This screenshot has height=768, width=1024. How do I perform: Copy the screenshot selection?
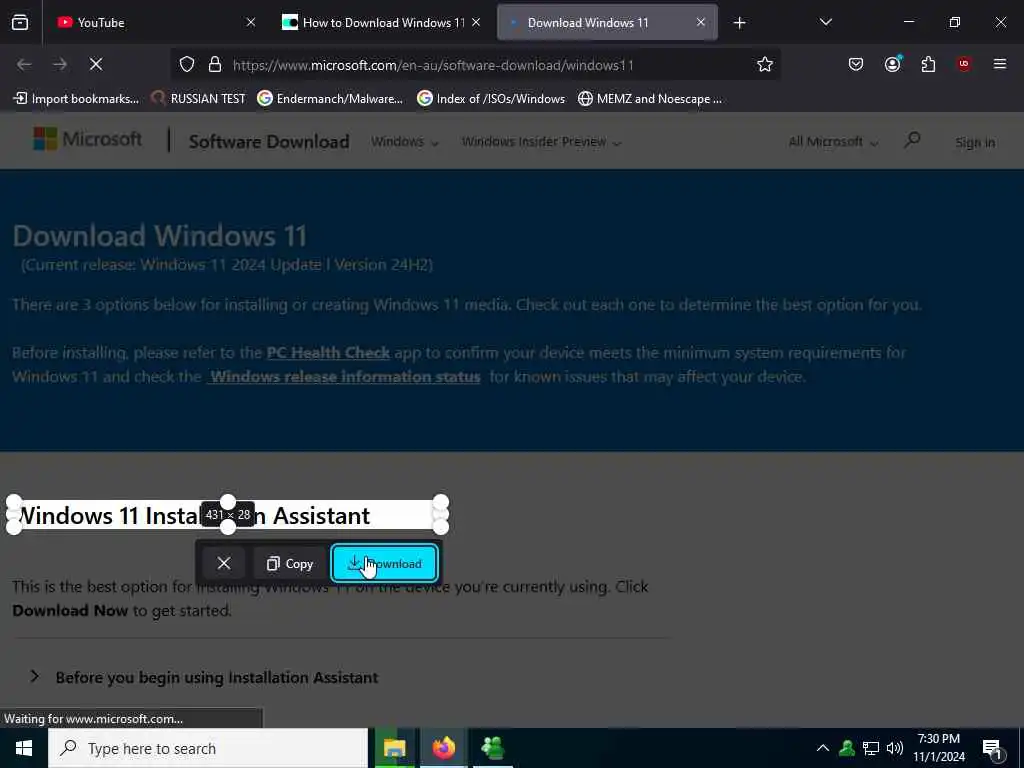290,564
